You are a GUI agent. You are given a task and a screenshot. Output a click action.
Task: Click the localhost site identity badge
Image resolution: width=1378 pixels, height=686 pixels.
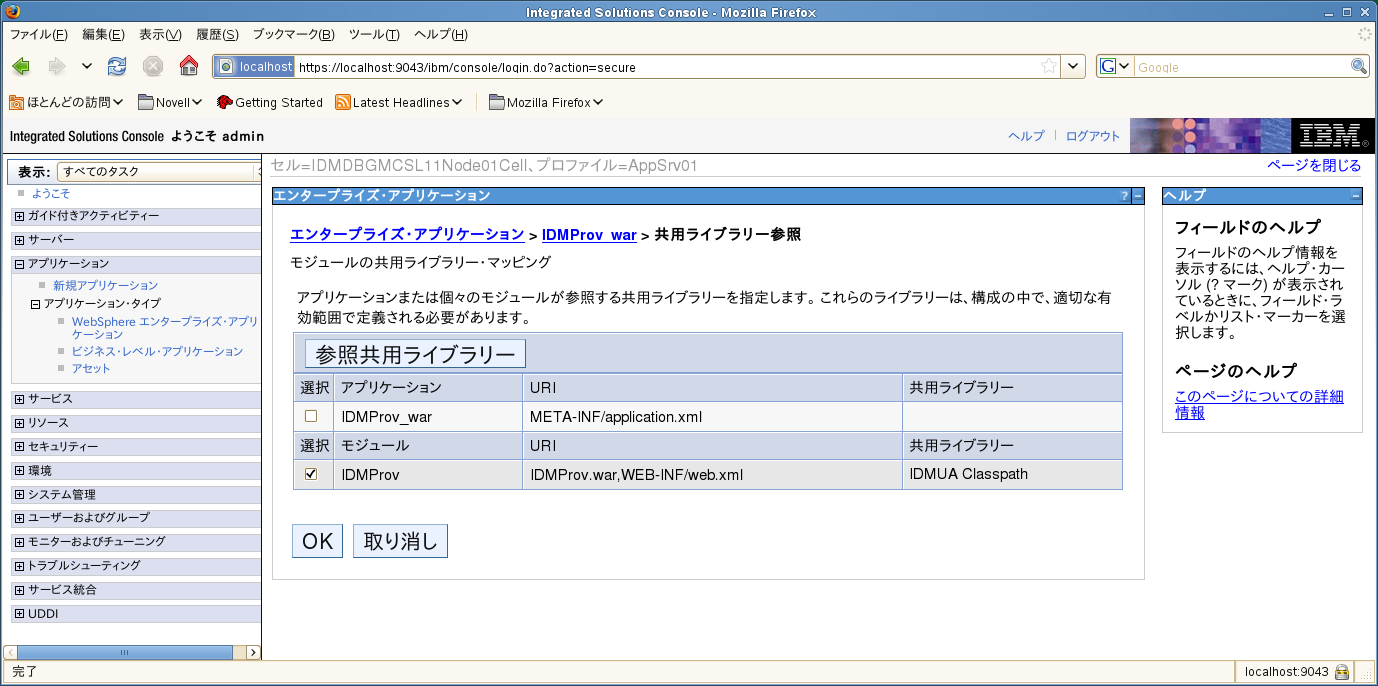pos(255,67)
